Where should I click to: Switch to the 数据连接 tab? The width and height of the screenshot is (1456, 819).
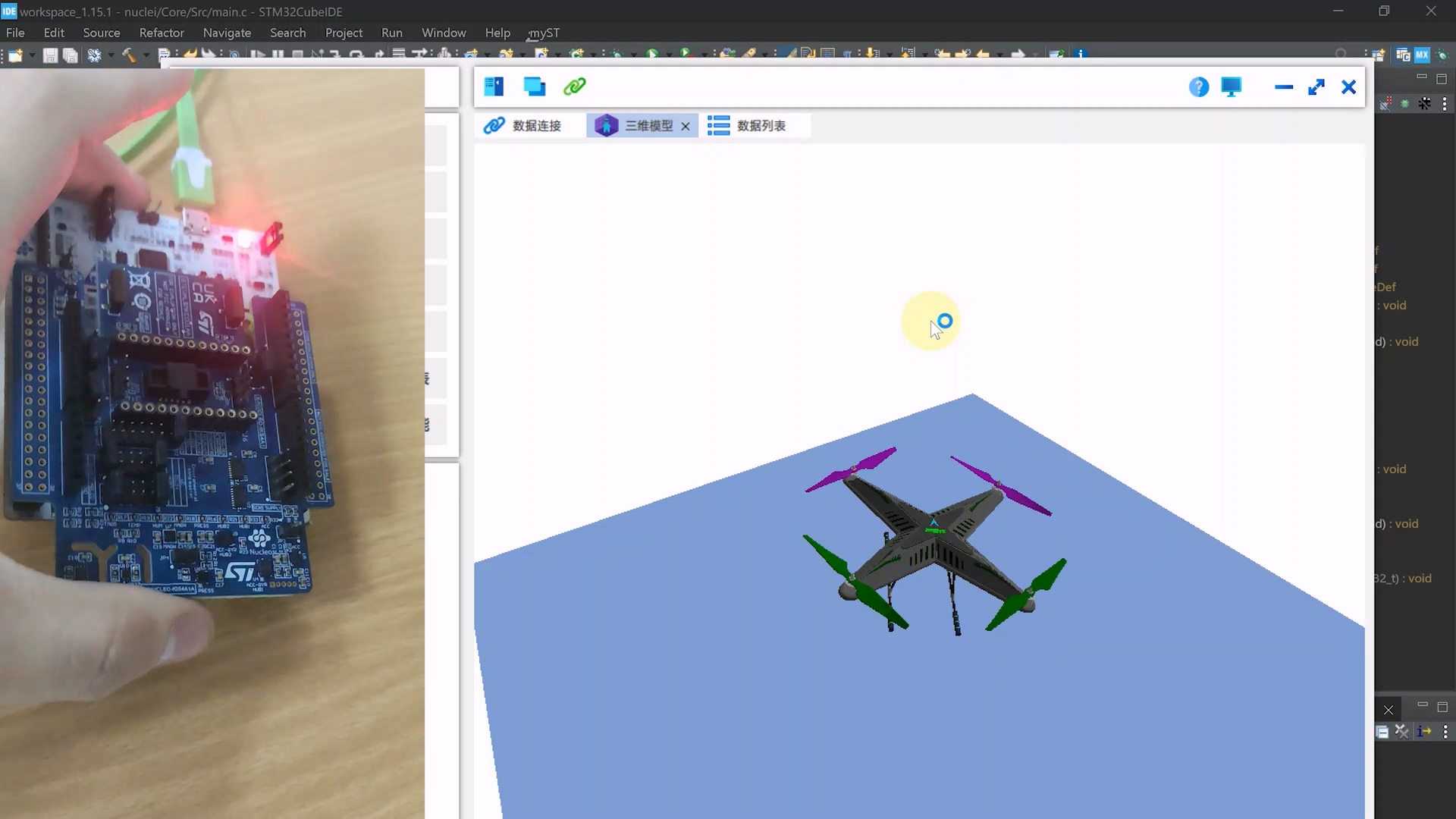pyautogui.click(x=523, y=126)
